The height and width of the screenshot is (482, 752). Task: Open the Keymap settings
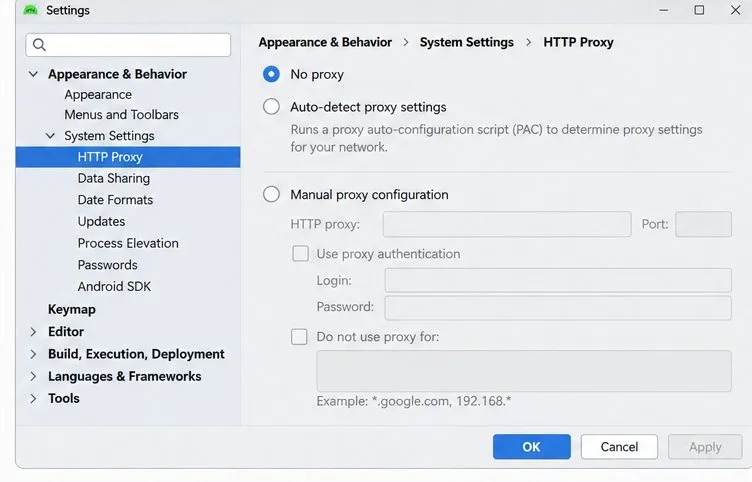(x=71, y=309)
